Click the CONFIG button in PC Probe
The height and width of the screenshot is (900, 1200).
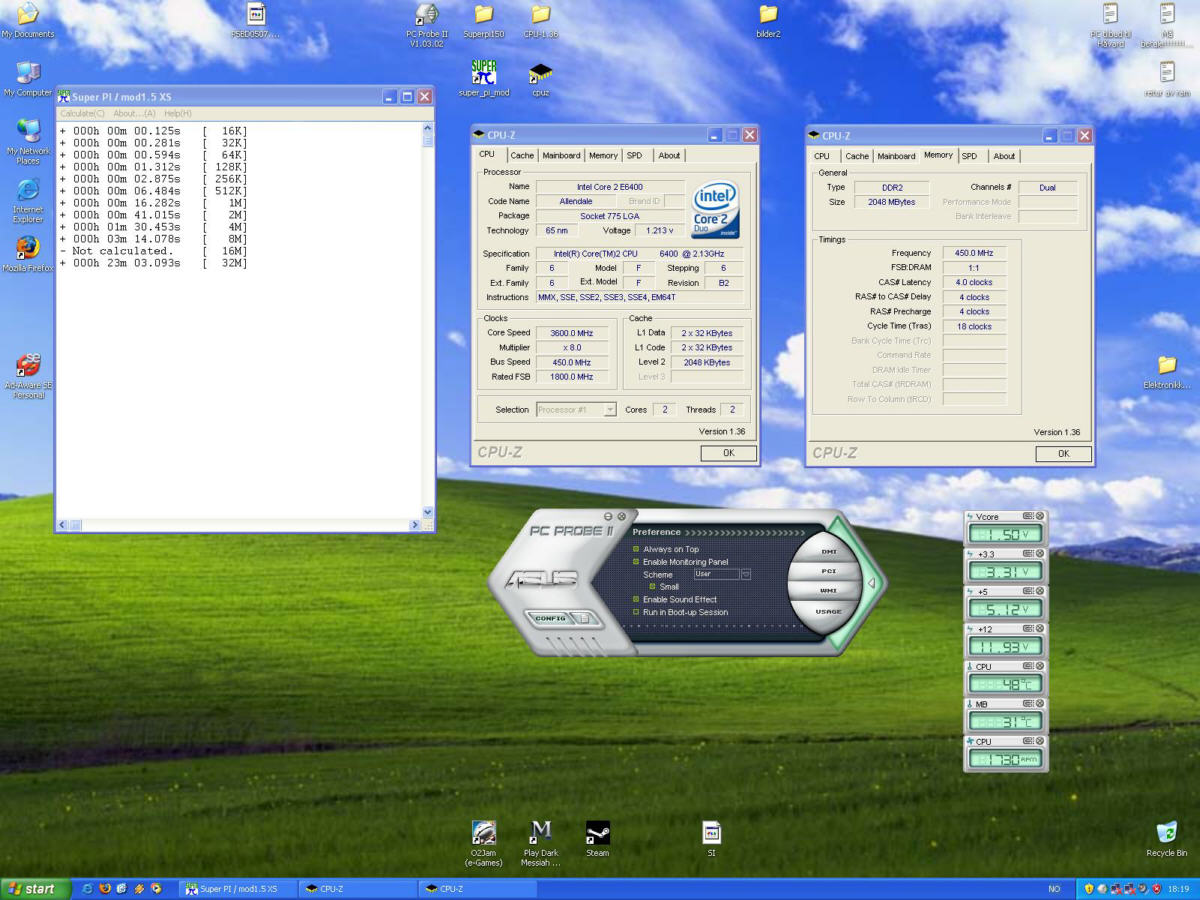550,618
